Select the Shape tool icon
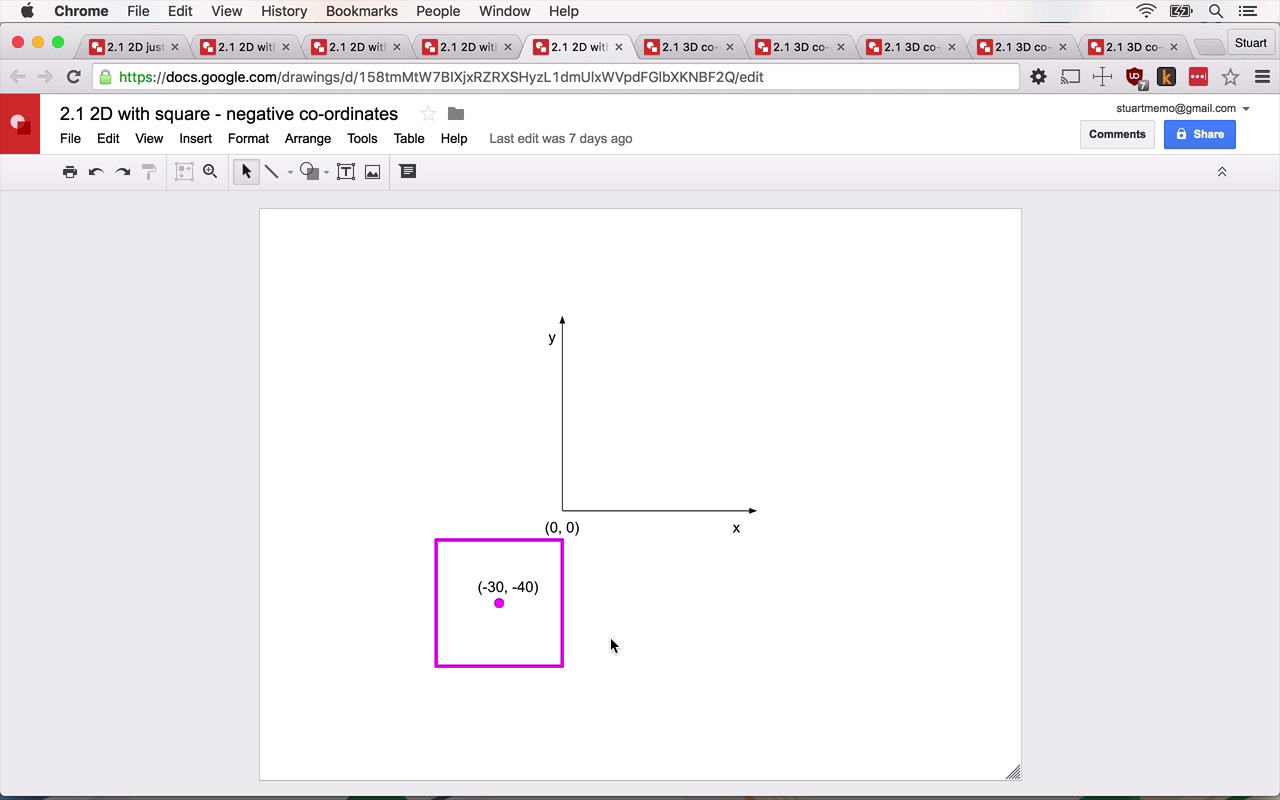The height and width of the screenshot is (800, 1280). [x=309, y=172]
